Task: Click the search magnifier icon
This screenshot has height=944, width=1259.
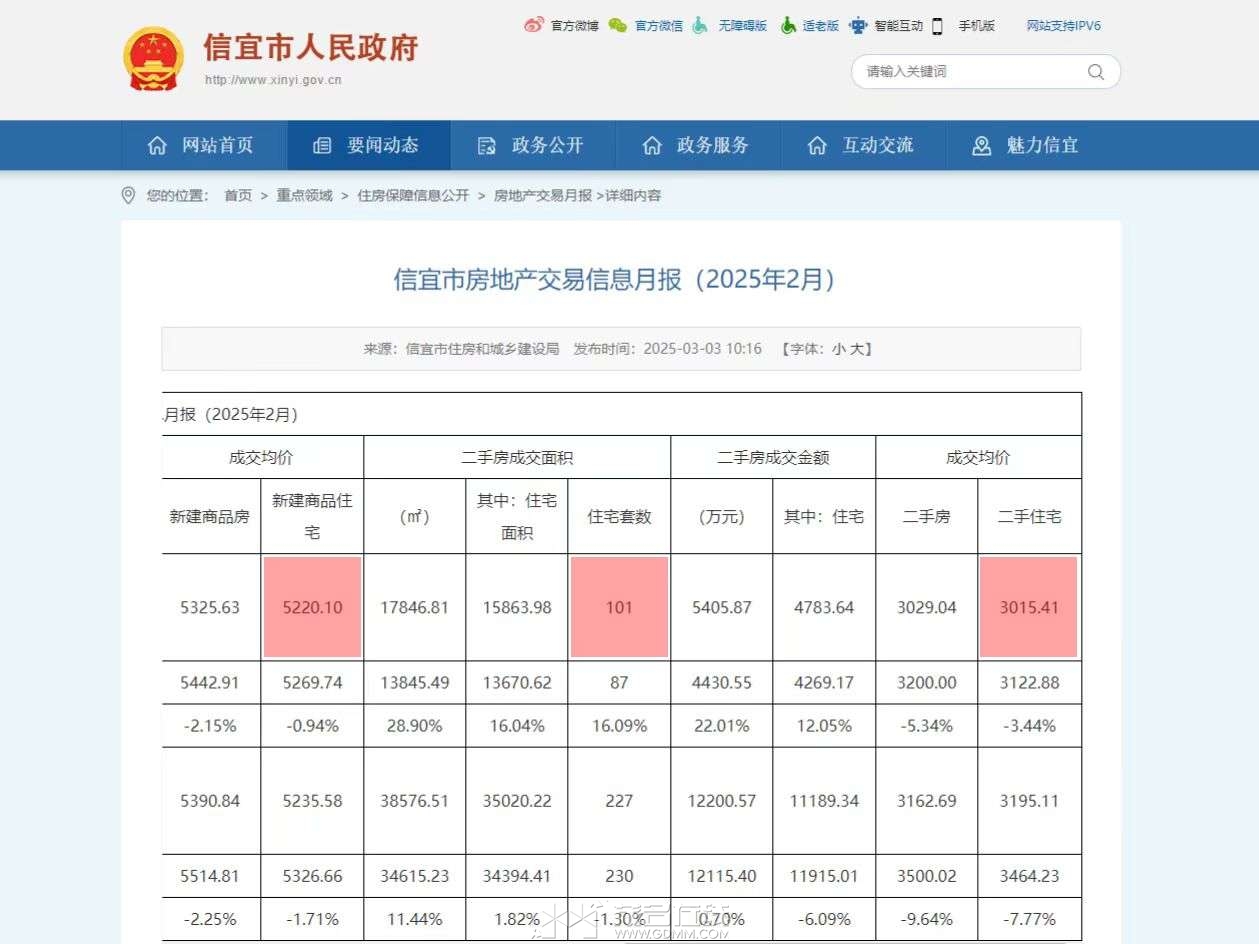Action: click(1095, 72)
